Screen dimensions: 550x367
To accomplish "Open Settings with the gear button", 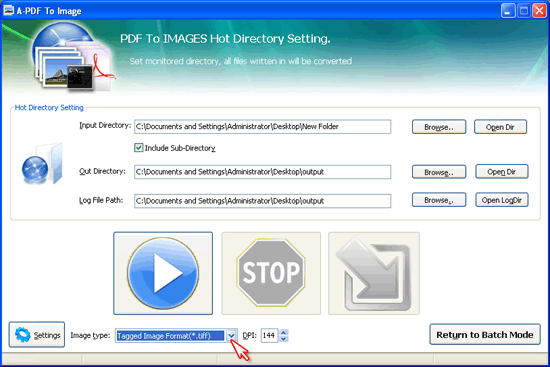I will click(37, 335).
